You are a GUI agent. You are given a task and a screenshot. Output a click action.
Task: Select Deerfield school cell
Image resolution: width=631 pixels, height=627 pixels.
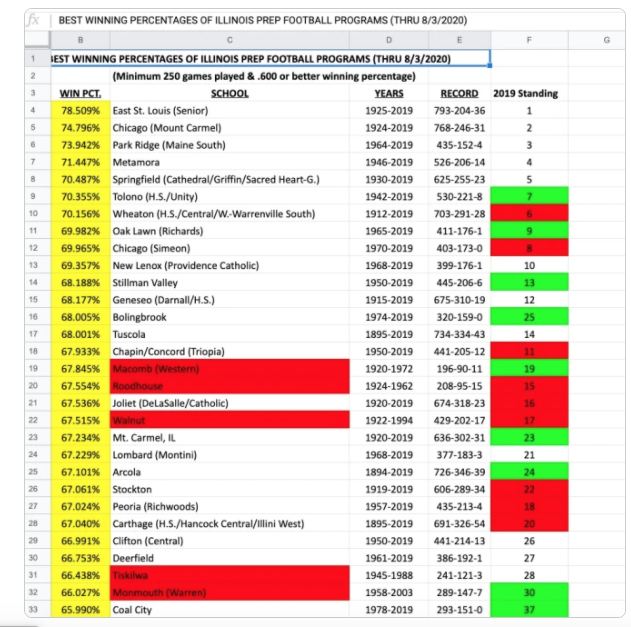pos(229,558)
